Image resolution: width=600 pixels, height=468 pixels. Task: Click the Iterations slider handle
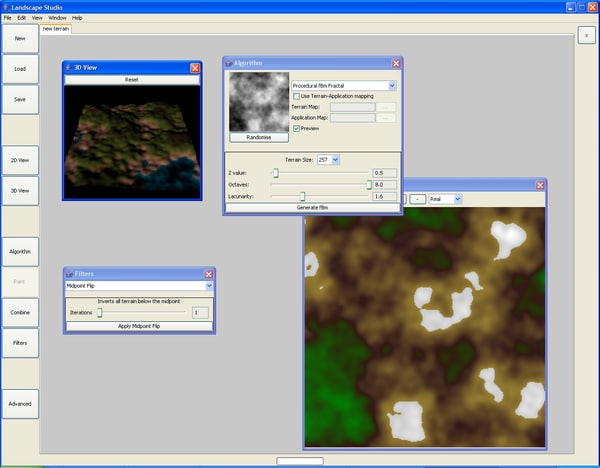[x=99, y=313]
